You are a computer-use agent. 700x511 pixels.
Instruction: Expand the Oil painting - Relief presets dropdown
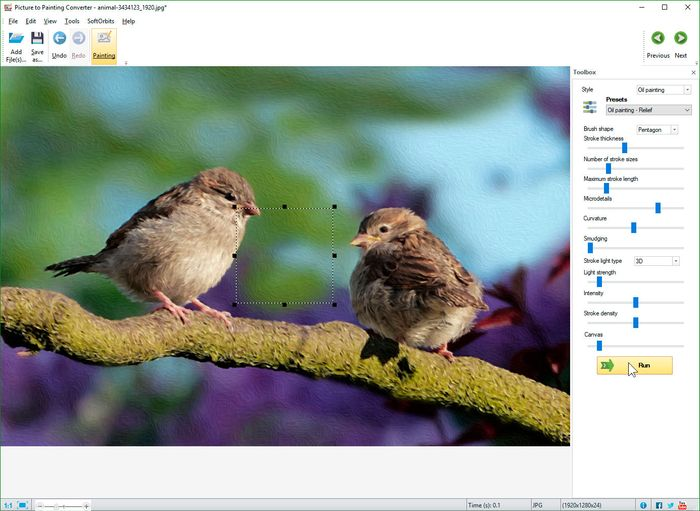point(648,110)
